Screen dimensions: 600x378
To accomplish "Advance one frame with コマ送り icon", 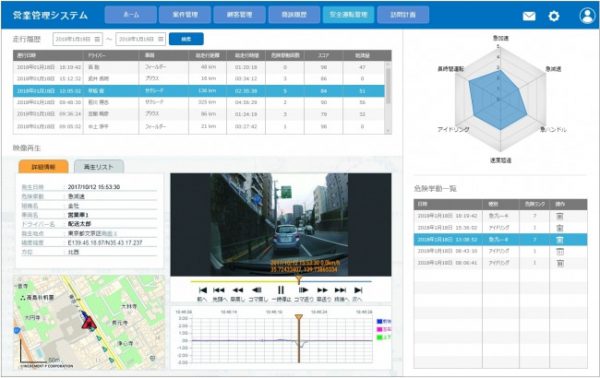I will [x=303, y=290].
